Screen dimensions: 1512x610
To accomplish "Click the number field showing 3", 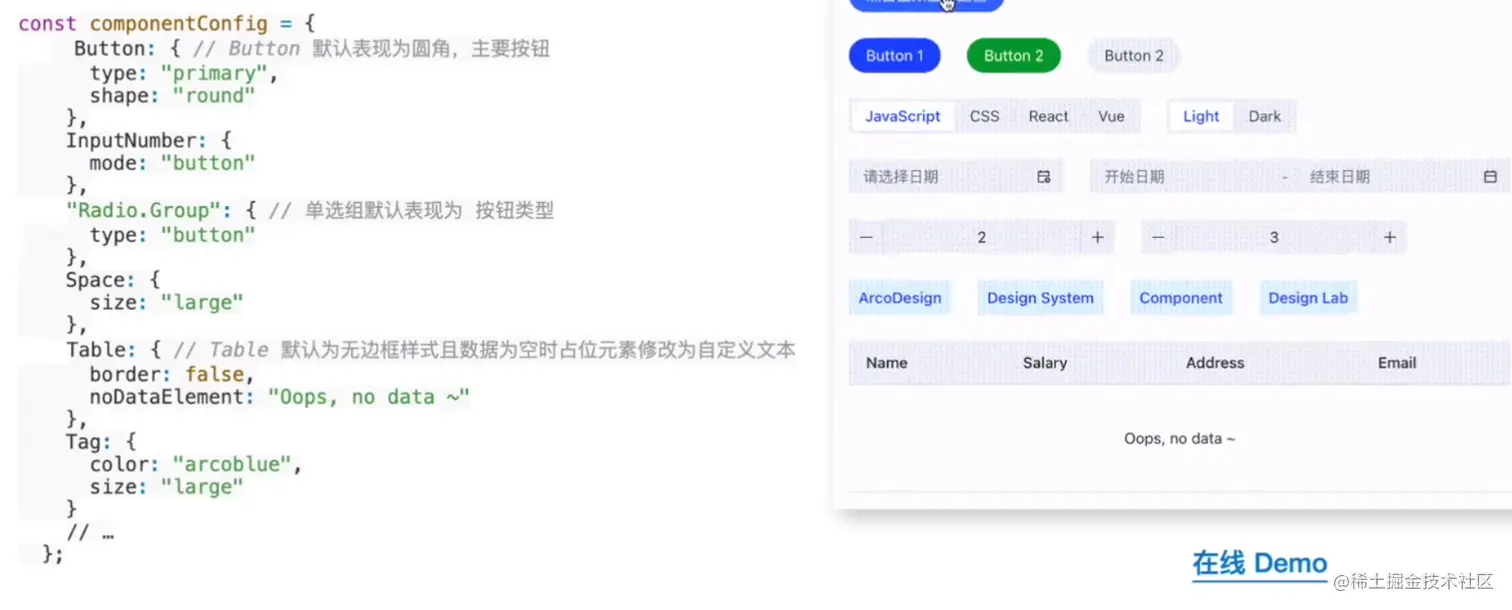I will coord(1274,237).
